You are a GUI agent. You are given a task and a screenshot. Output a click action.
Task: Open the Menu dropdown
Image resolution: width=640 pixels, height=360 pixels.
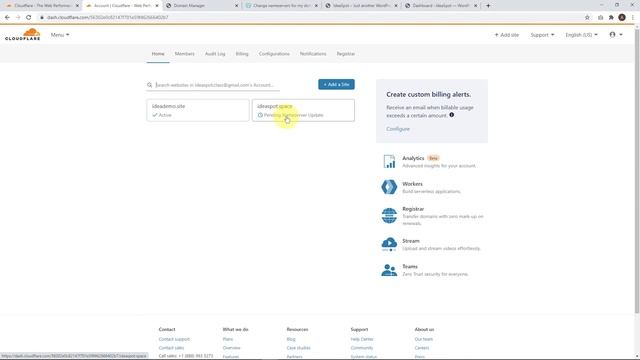60,35
